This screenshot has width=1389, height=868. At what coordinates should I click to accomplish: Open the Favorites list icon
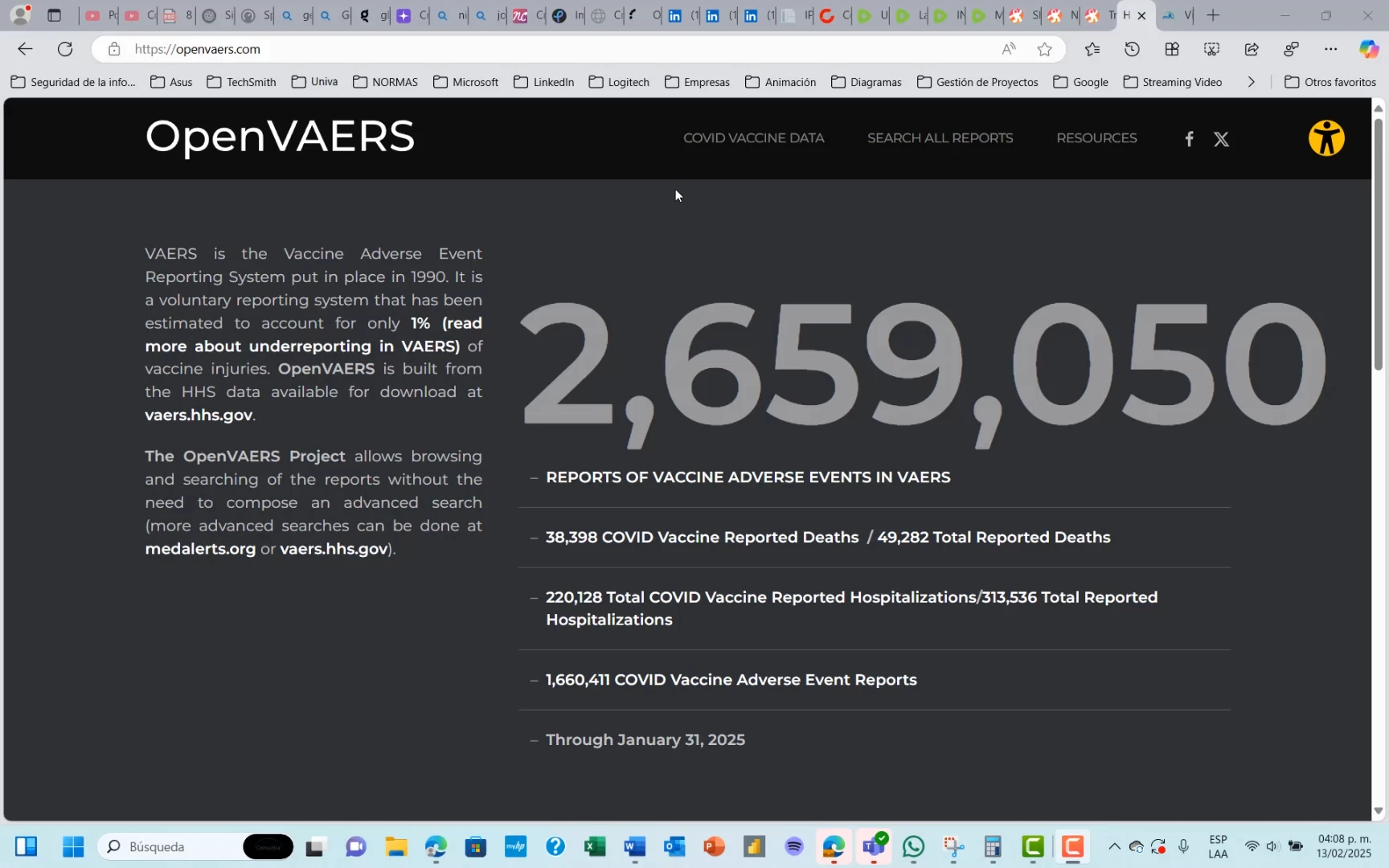[1092, 49]
